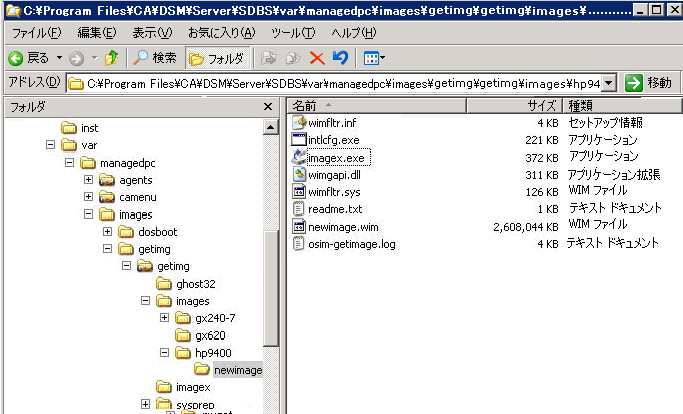Select the osim-getimage.log file icon
The image size is (683, 414).
click(299, 243)
